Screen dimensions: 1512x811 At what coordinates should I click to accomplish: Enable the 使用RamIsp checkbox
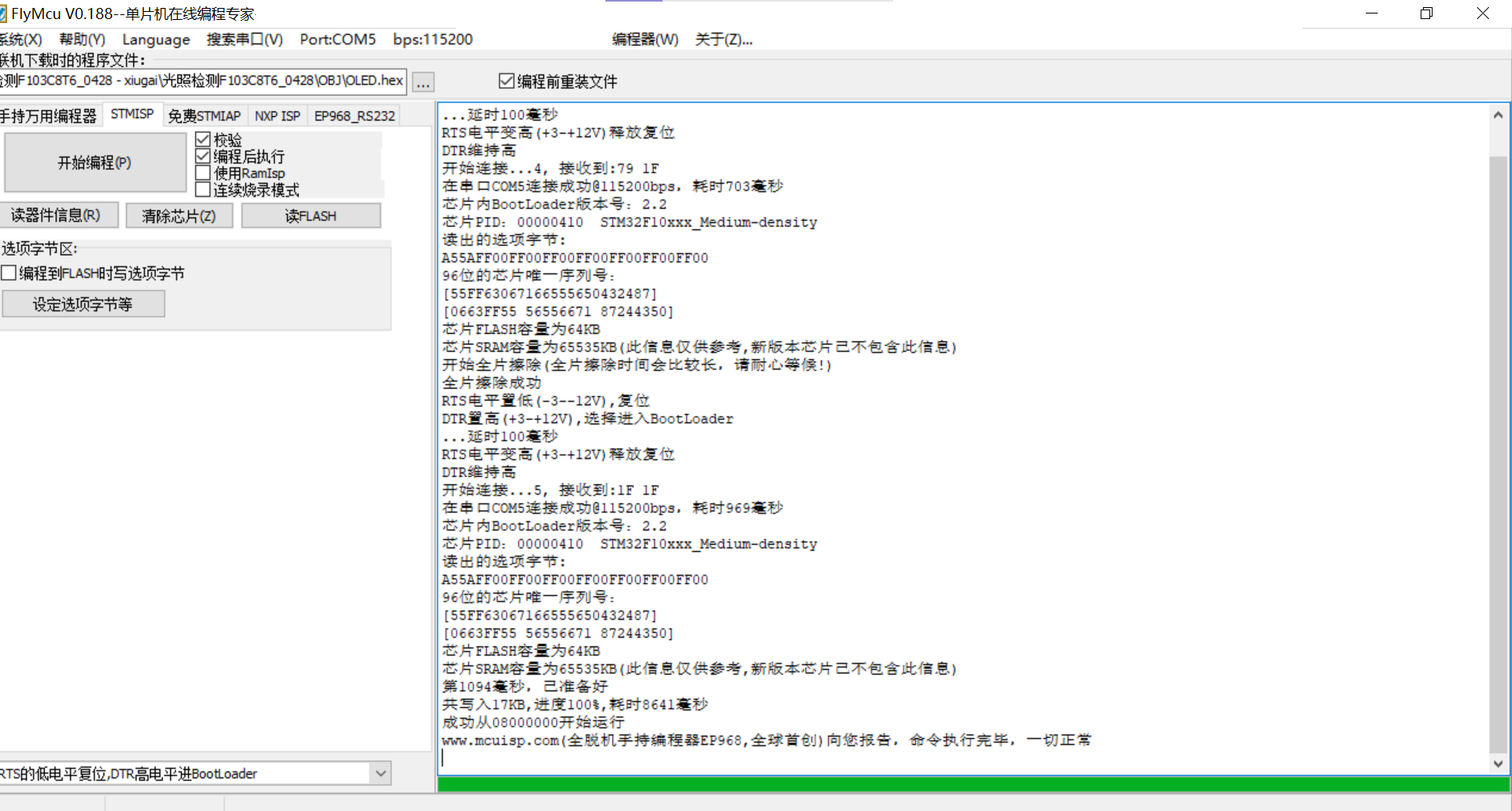203,173
